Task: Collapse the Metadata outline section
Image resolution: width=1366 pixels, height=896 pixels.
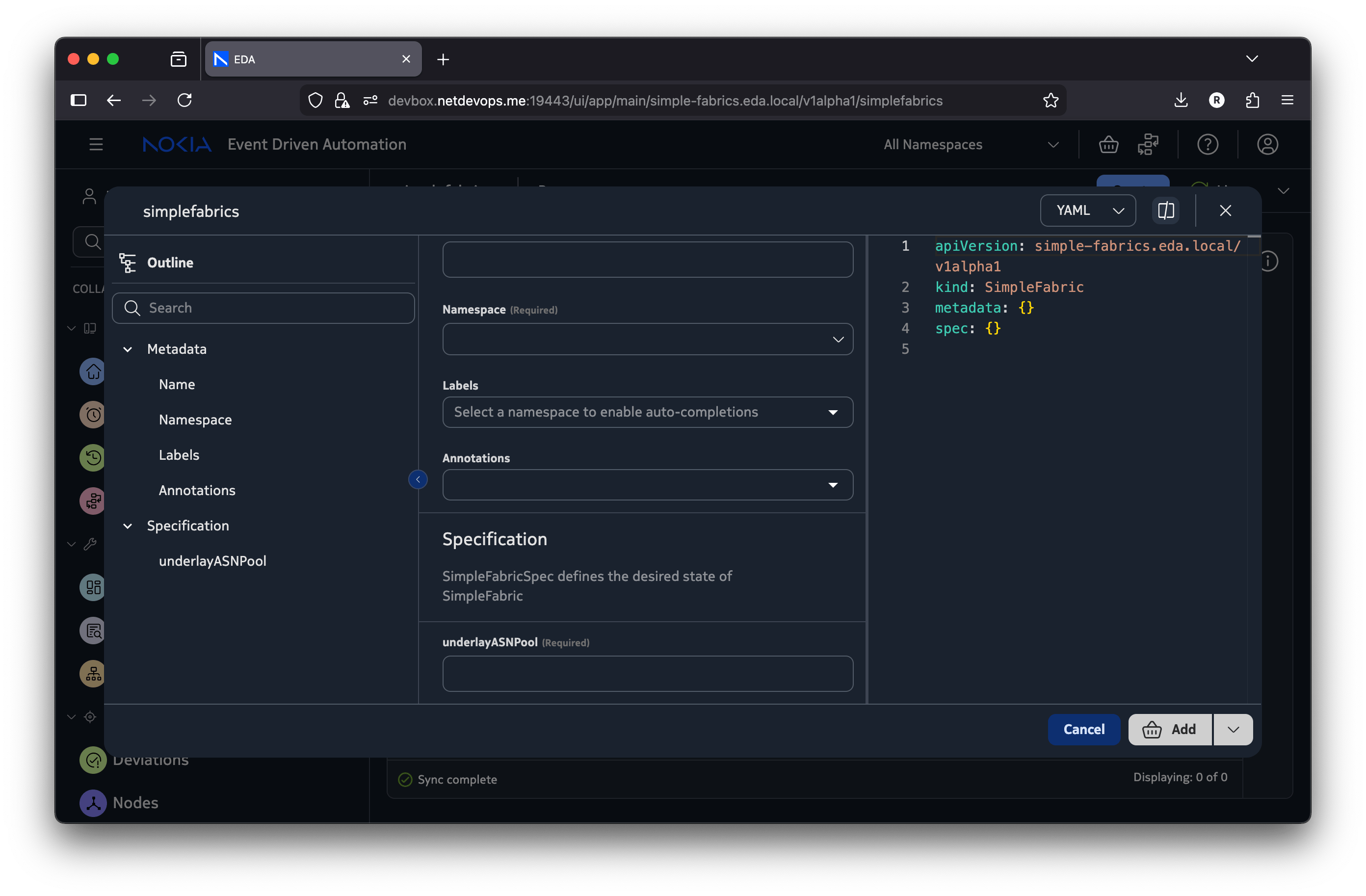Action: pyautogui.click(x=128, y=349)
